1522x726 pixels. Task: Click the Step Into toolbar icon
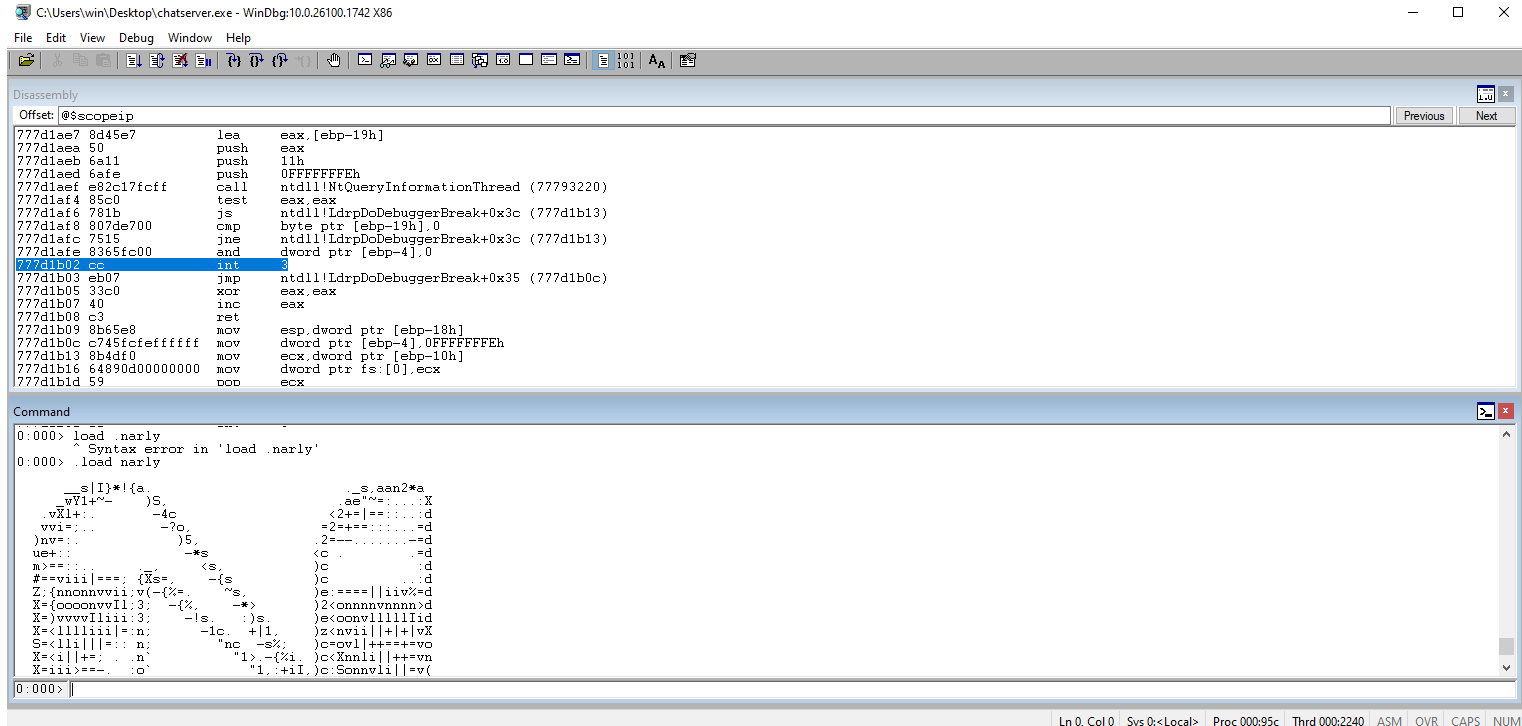point(234,61)
